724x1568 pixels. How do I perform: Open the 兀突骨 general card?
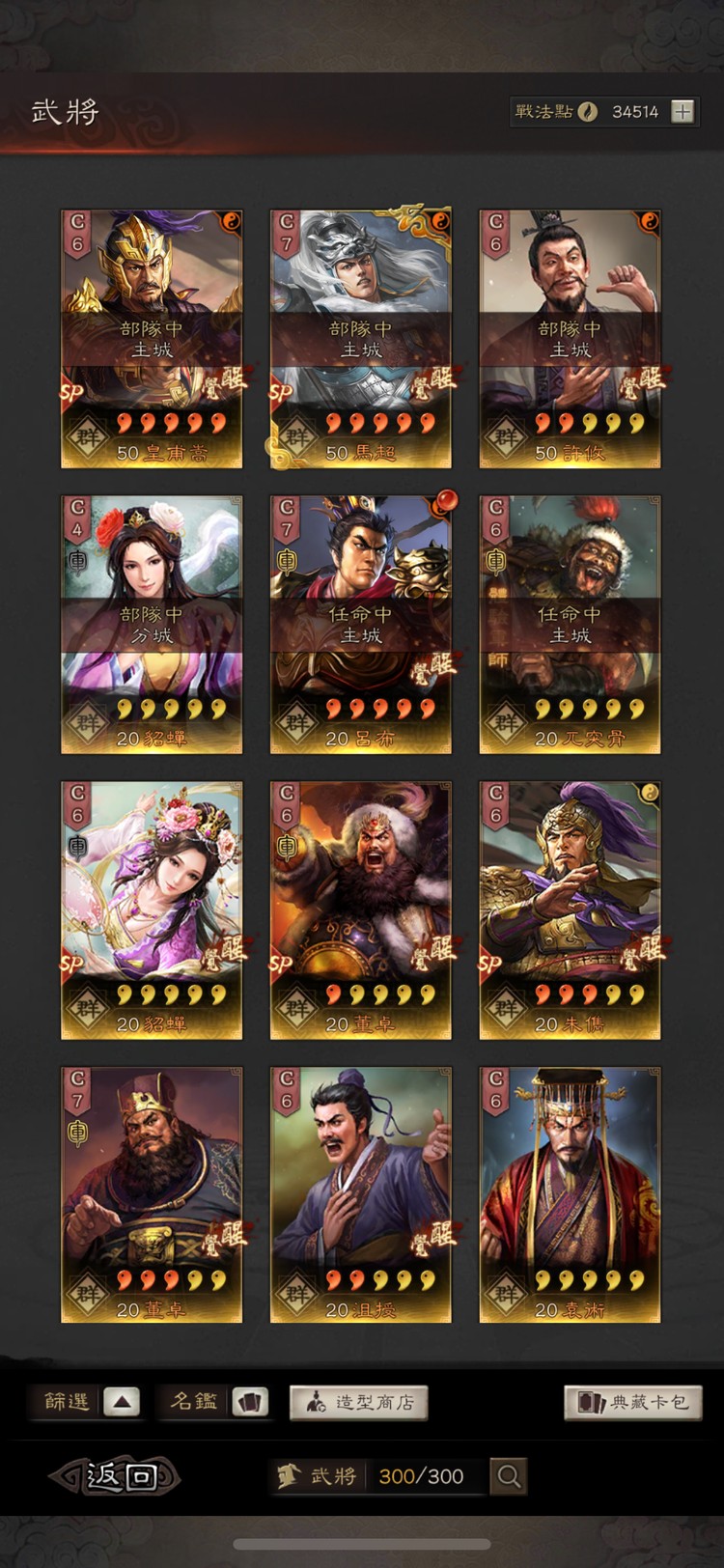570,625
